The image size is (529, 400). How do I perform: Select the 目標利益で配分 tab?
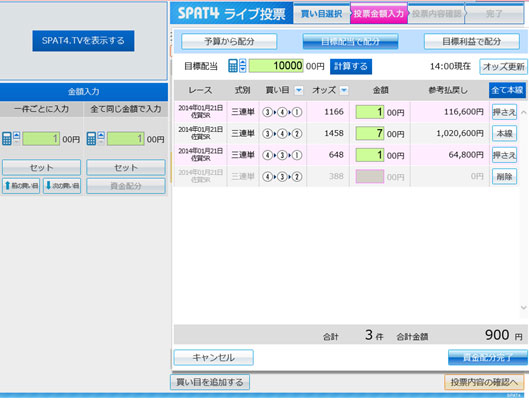[472, 41]
